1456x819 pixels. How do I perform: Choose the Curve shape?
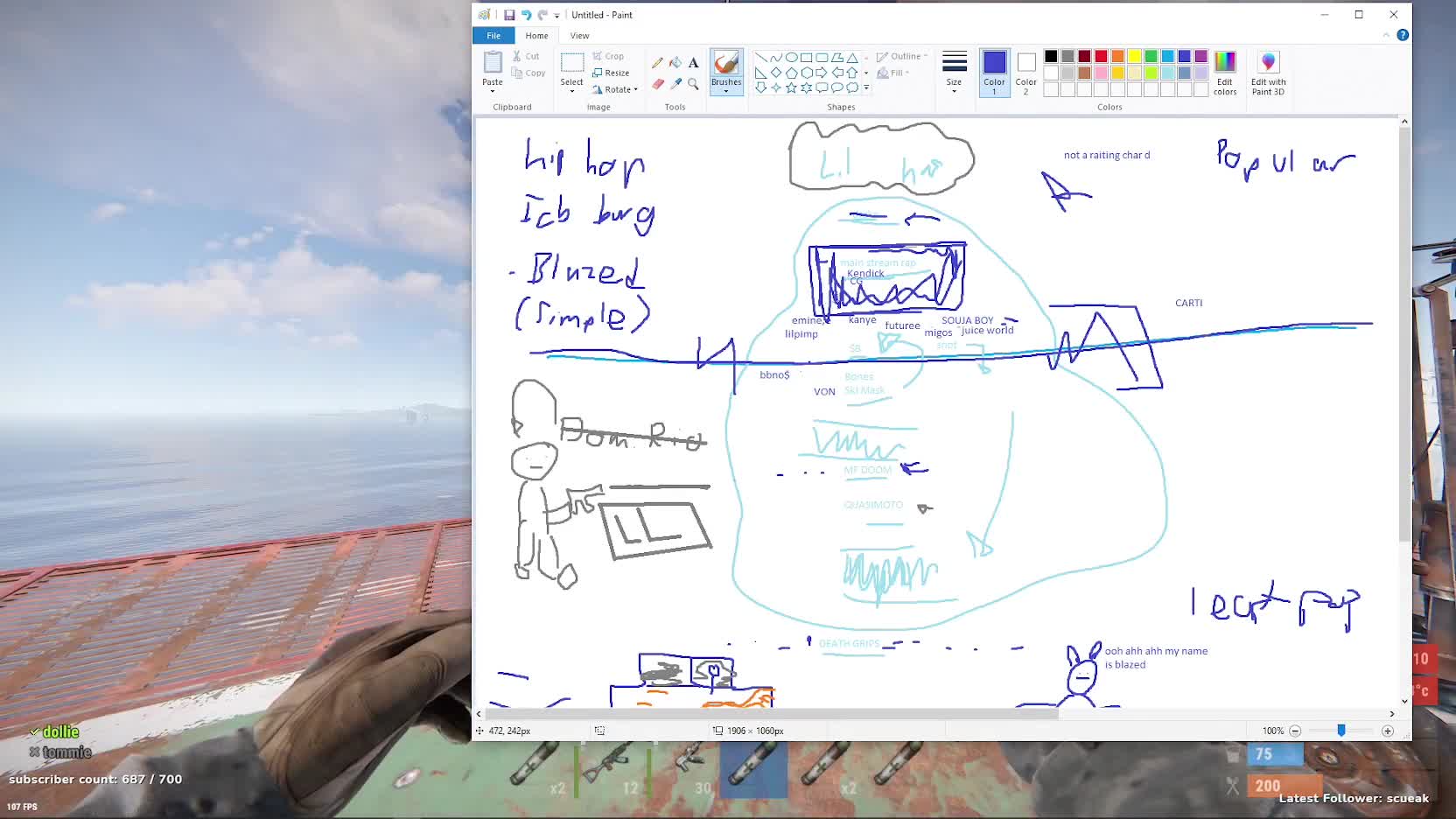776,58
